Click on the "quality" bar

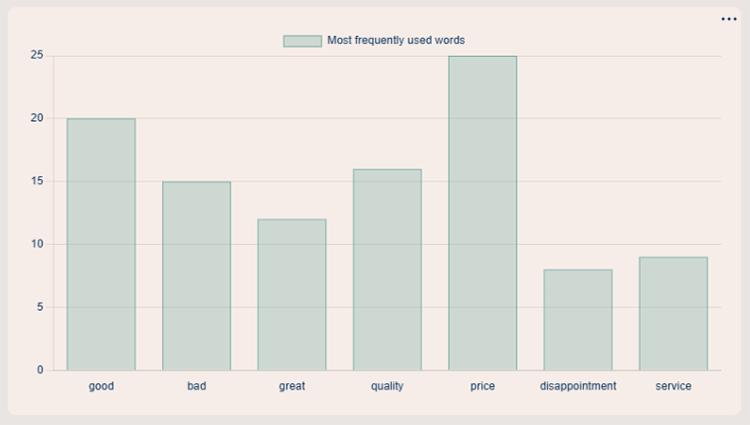coord(387,270)
